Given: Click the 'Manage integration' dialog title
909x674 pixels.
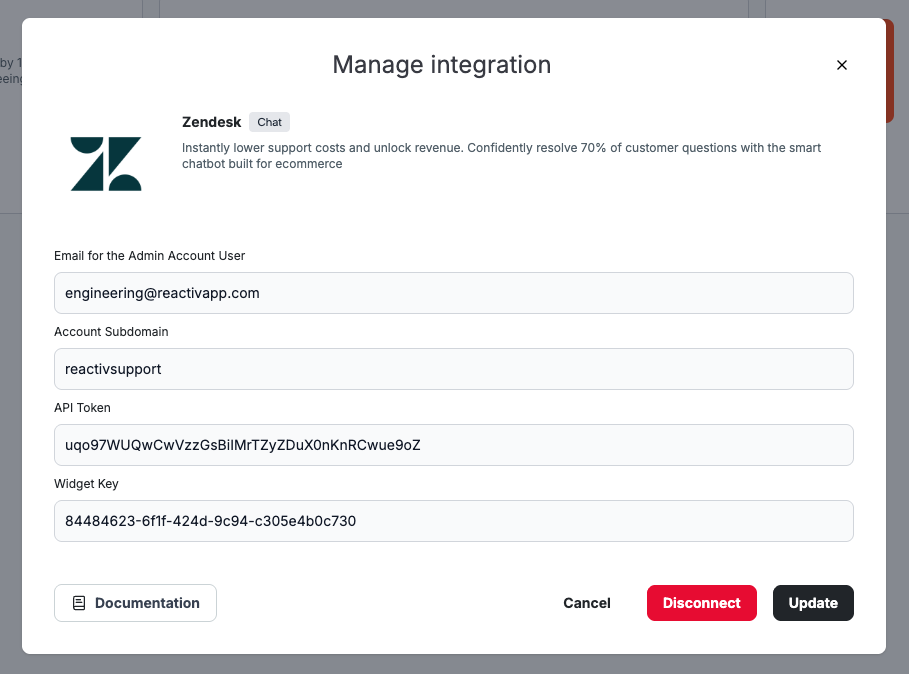Looking at the screenshot, I should tap(441, 65).
